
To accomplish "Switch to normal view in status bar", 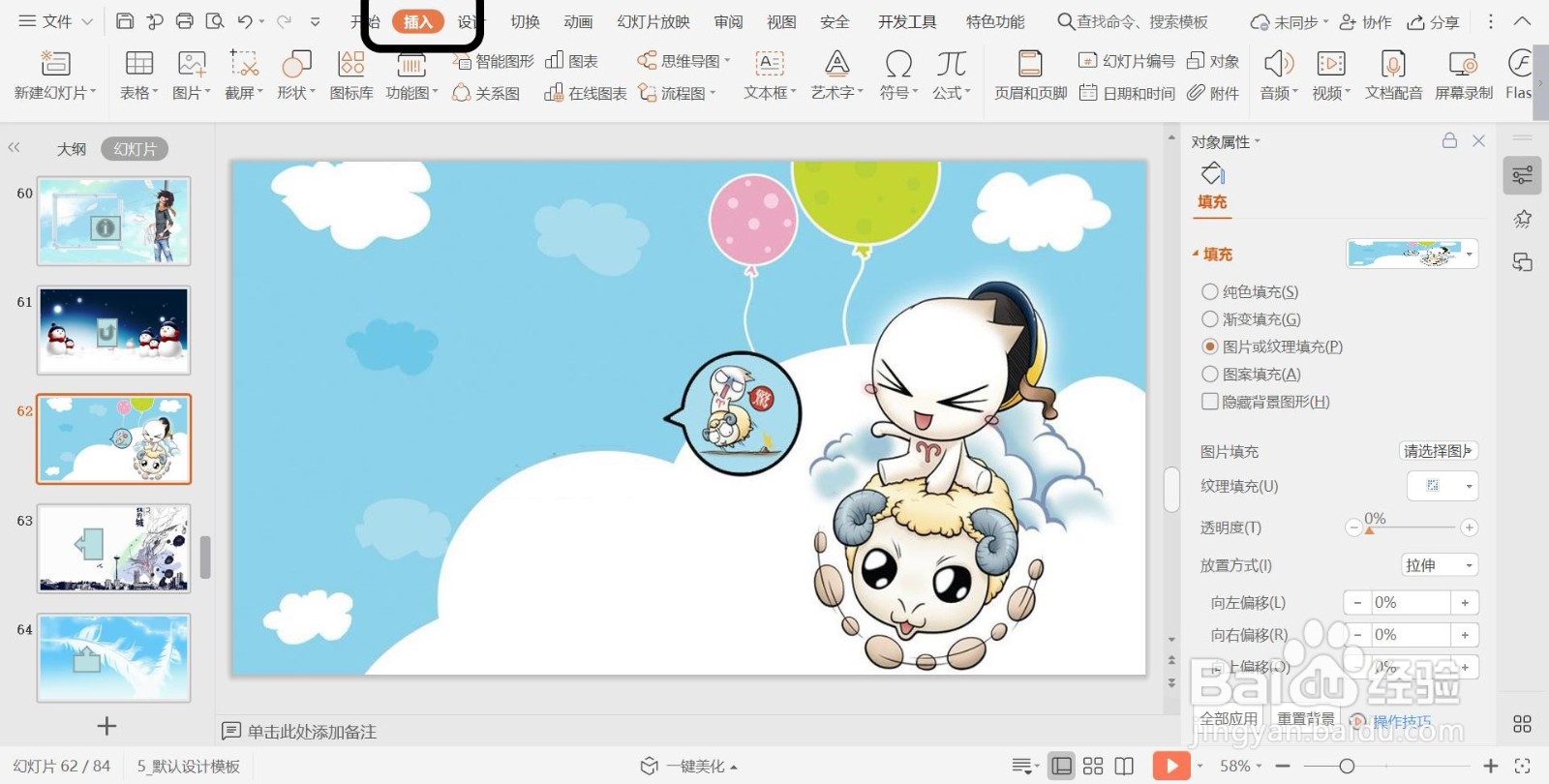I will click(x=1062, y=766).
